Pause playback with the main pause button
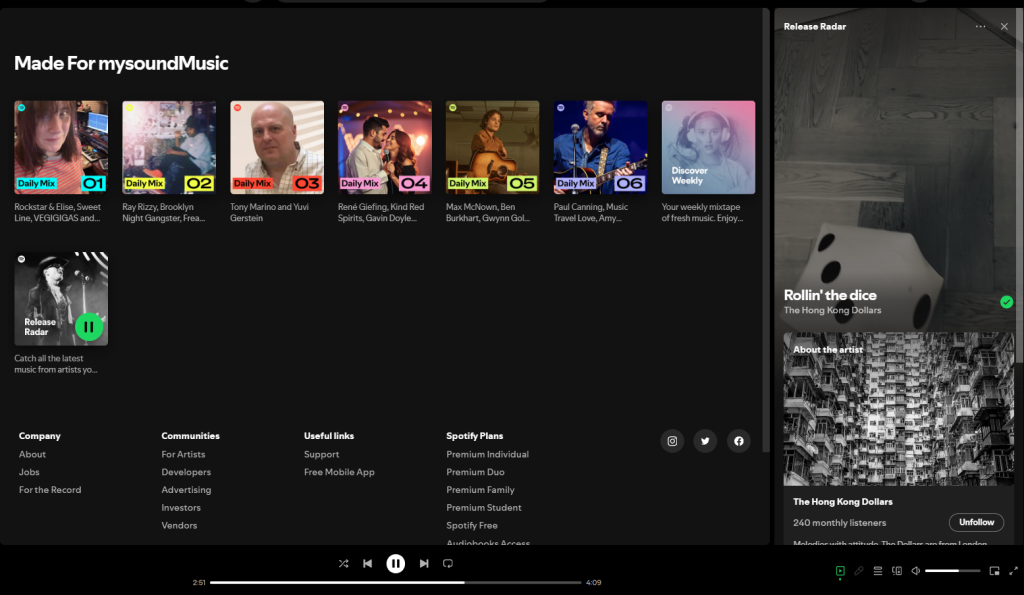1024x595 pixels. (395, 563)
